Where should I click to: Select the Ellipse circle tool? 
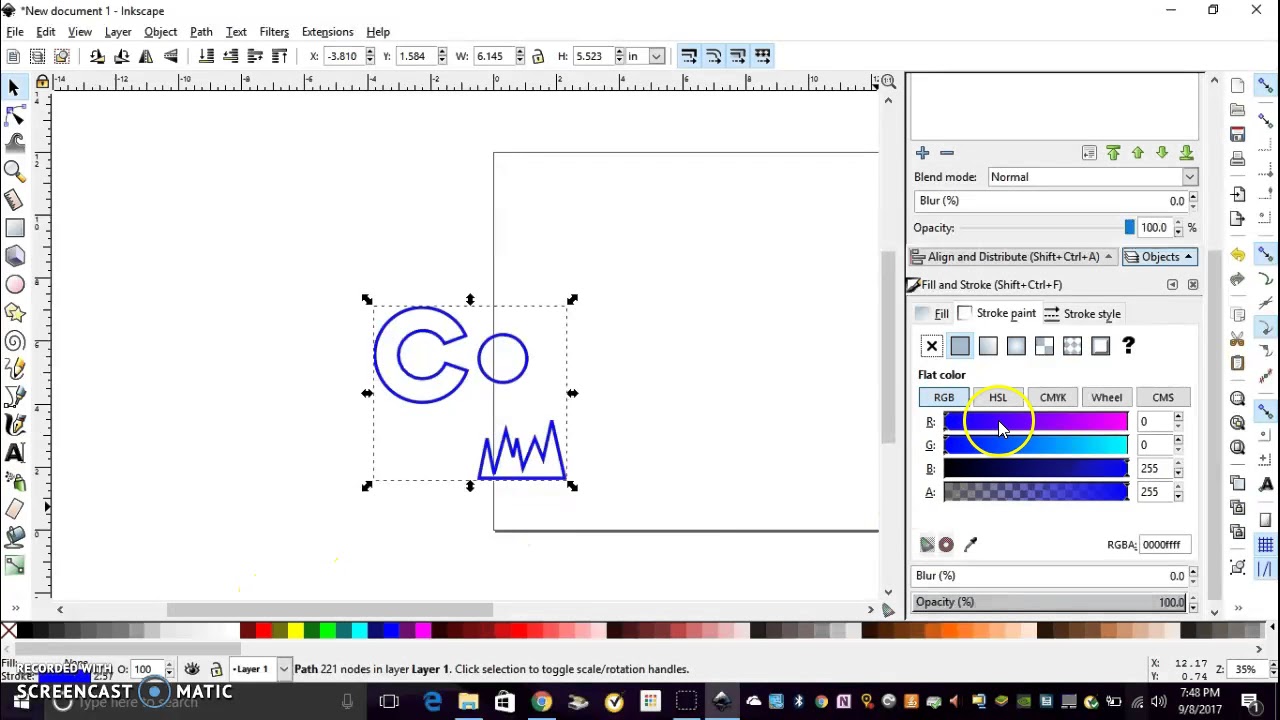click(14, 285)
